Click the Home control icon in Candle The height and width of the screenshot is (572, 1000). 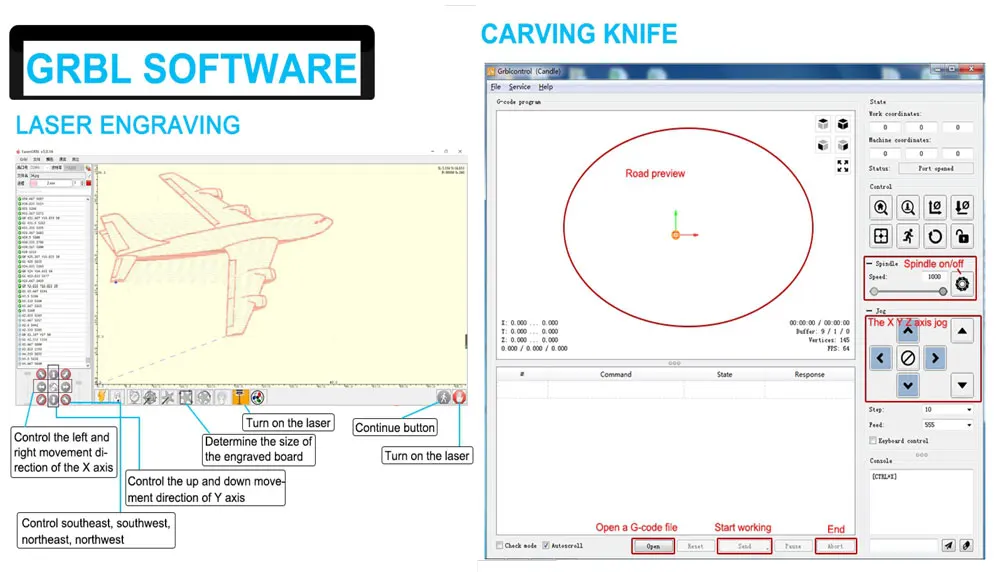(x=881, y=207)
